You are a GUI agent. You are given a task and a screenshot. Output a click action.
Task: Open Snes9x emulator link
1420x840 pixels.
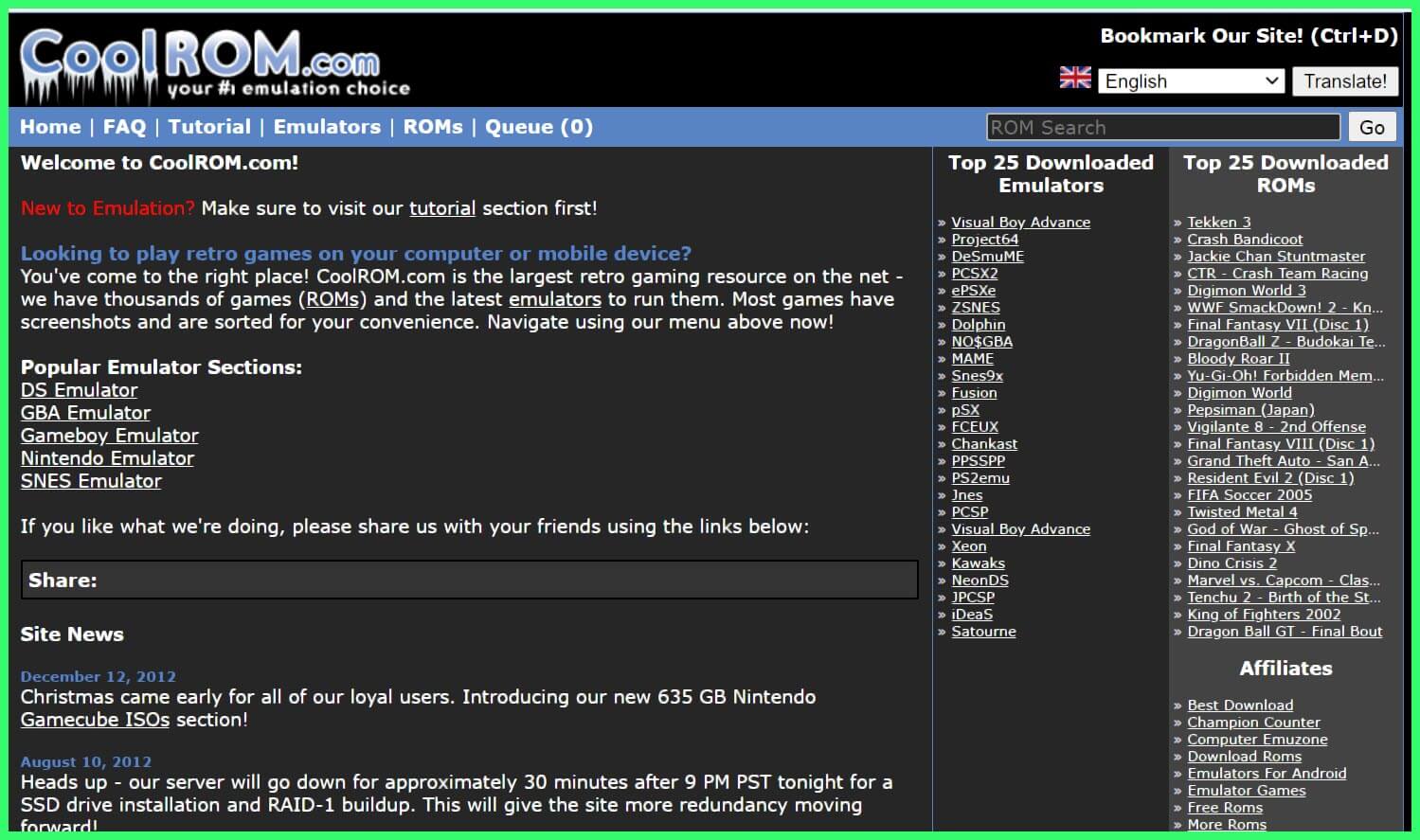click(x=978, y=376)
